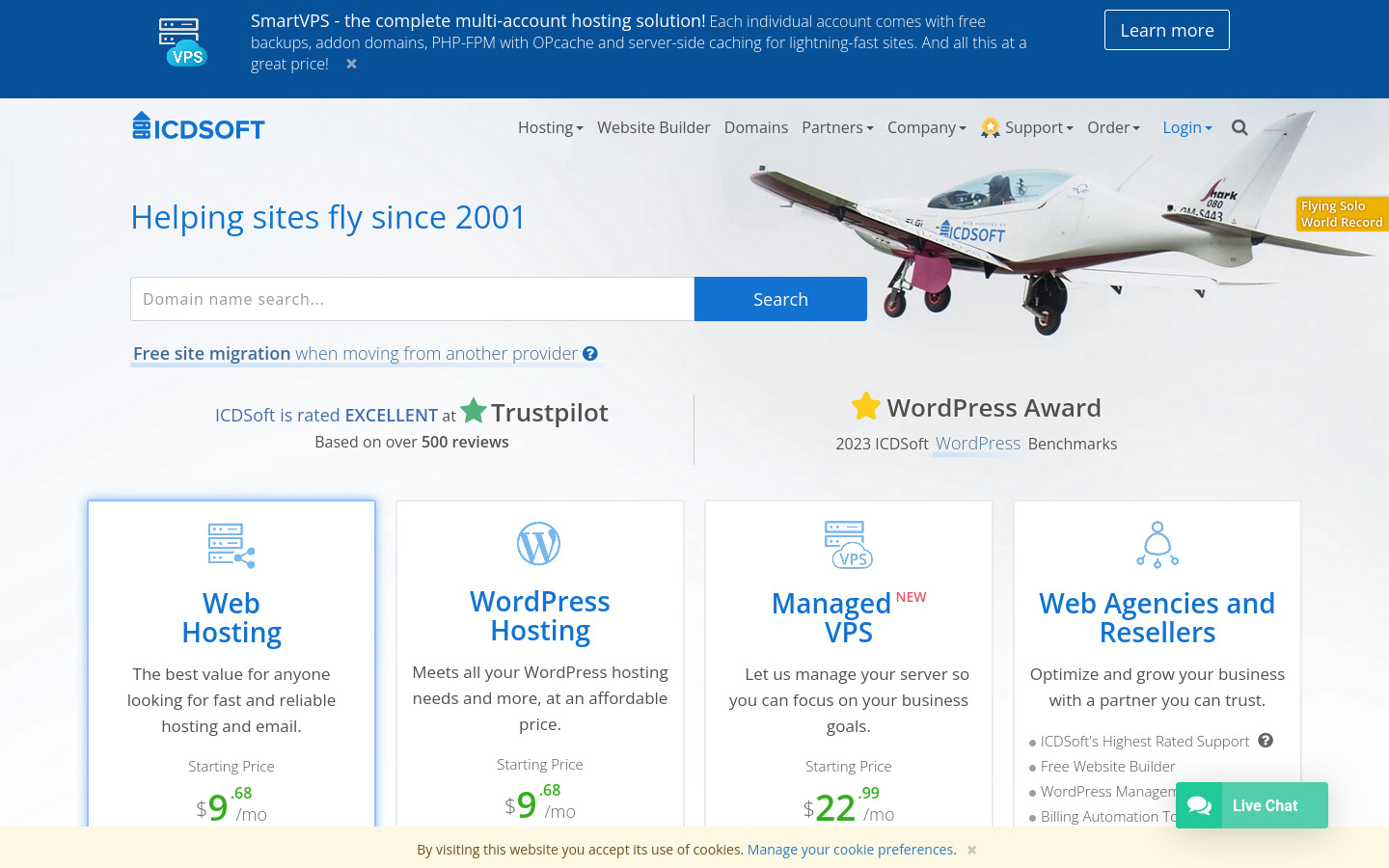Focus the domain name search field
The image size is (1389, 868).
(x=412, y=299)
